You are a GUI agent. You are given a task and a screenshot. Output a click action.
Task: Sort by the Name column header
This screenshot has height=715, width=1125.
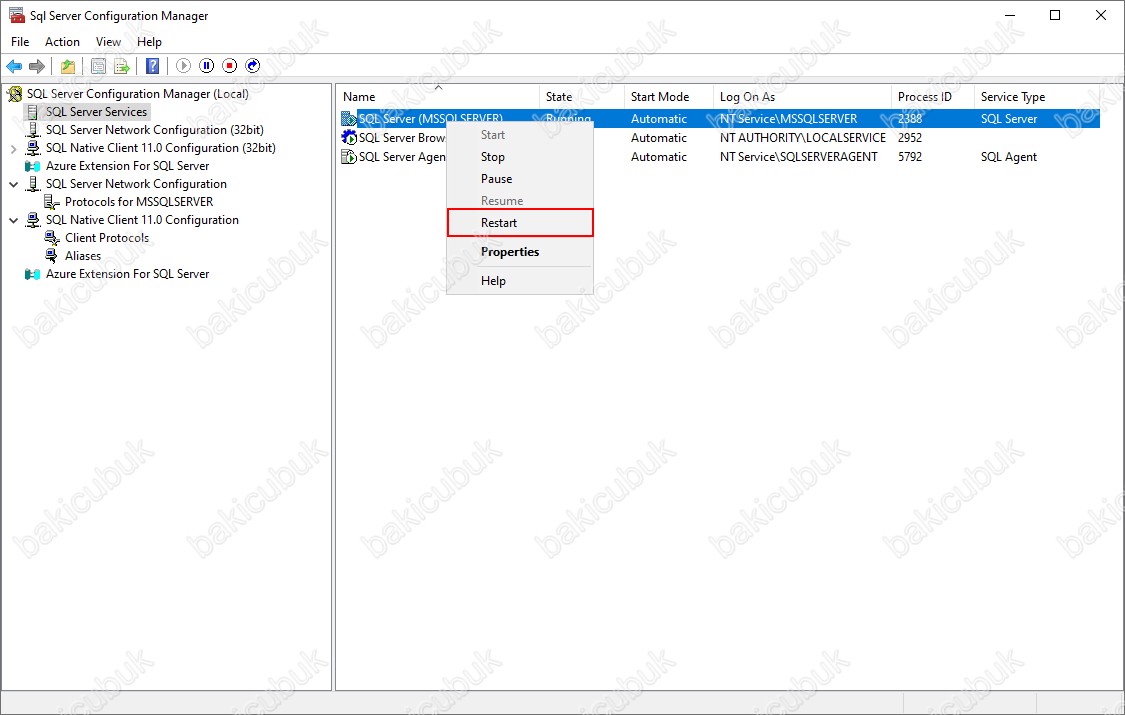(x=438, y=97)
